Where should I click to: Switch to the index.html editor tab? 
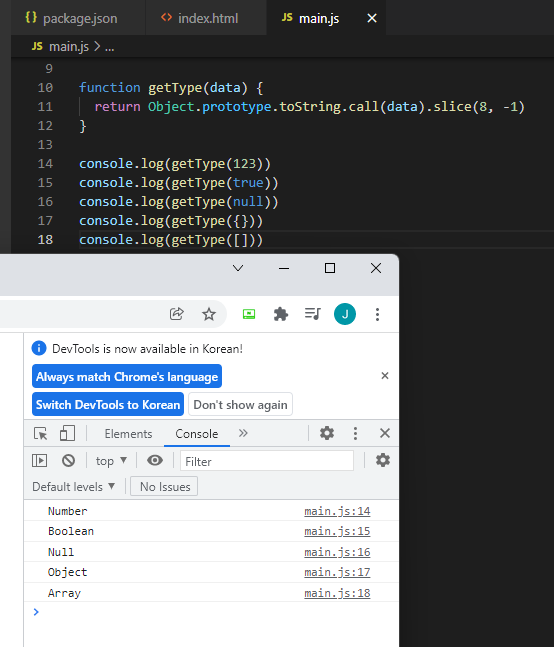pos(206,18)
